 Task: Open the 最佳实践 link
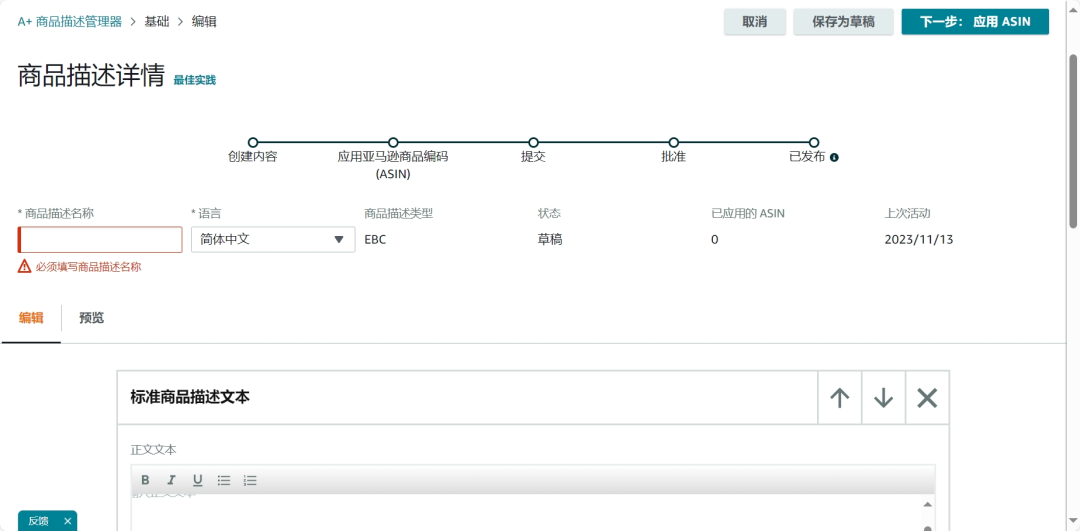pyautogui.click(x=194, y=81)
